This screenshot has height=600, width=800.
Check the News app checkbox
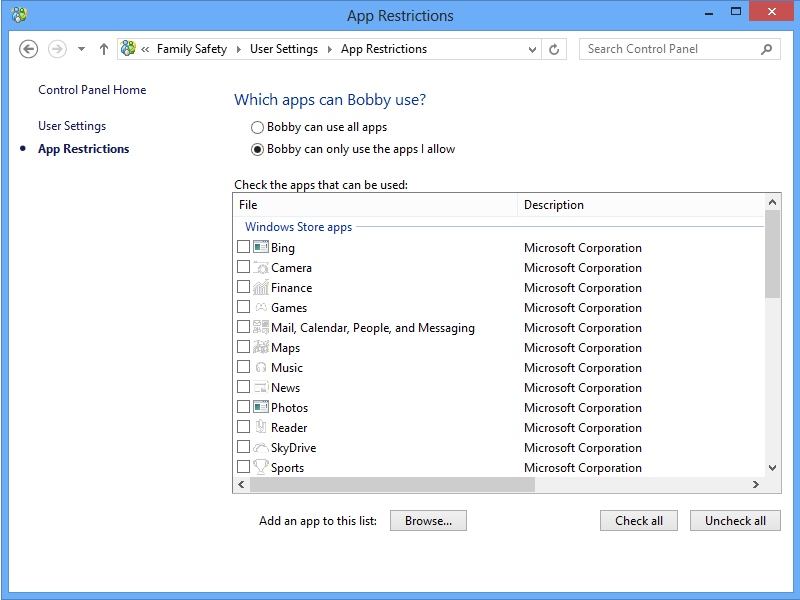(x=243, y=387)
